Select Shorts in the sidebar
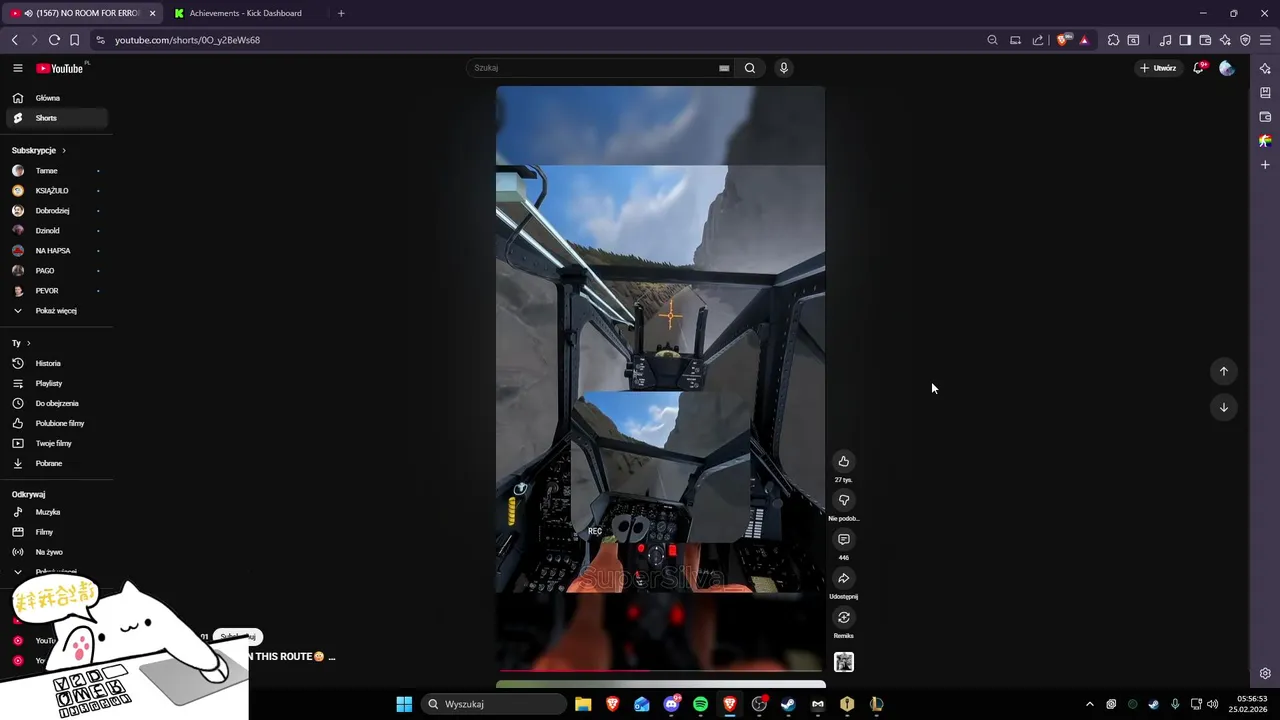Screen dimensions: 1280x720 coord(56,118)
